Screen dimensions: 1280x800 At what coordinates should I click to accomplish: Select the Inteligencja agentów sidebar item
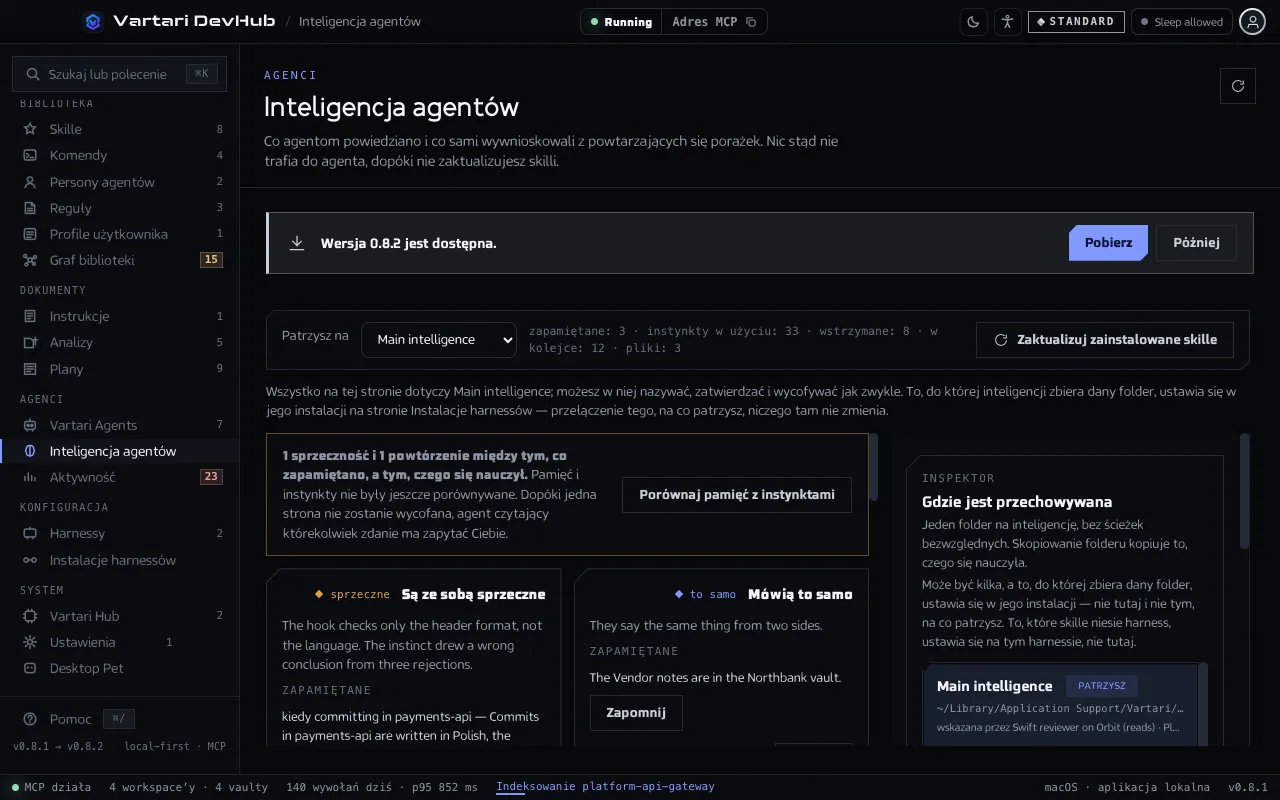[120, 451]
